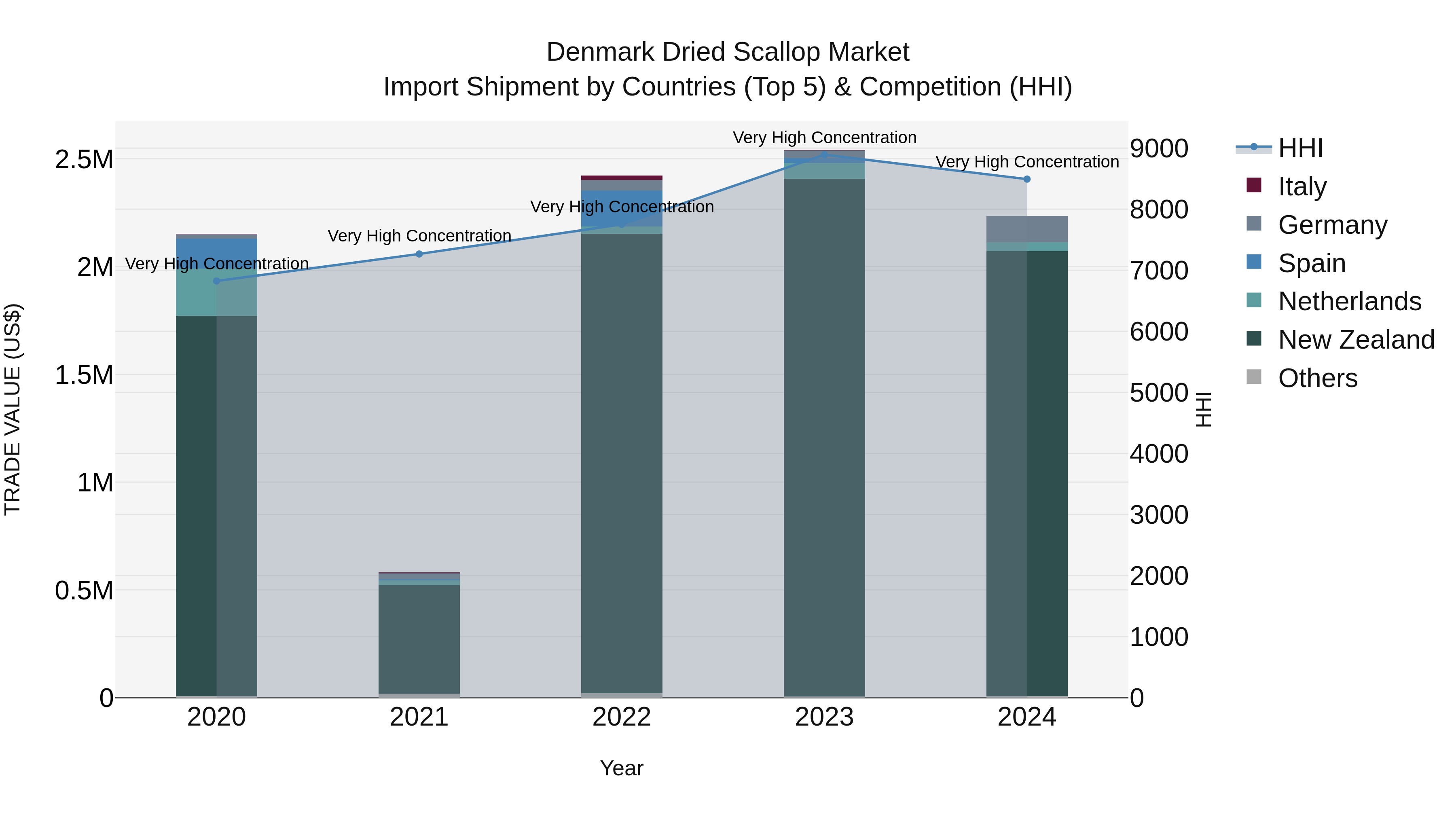Click the 3000 right axis tick label
Viewport: 1456px width, 819px height.
pyautogui.click(x=1159, y=515)
